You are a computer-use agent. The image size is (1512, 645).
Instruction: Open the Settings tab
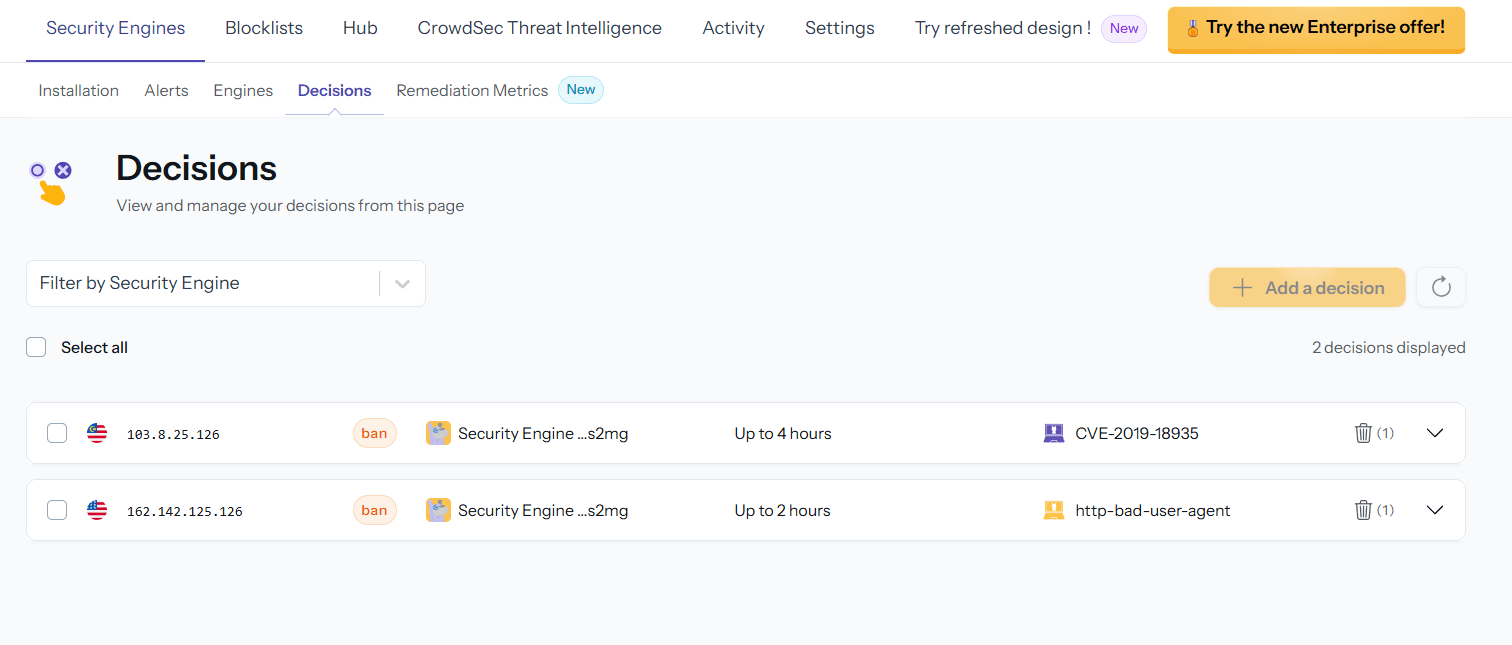(x=840, y=28)
